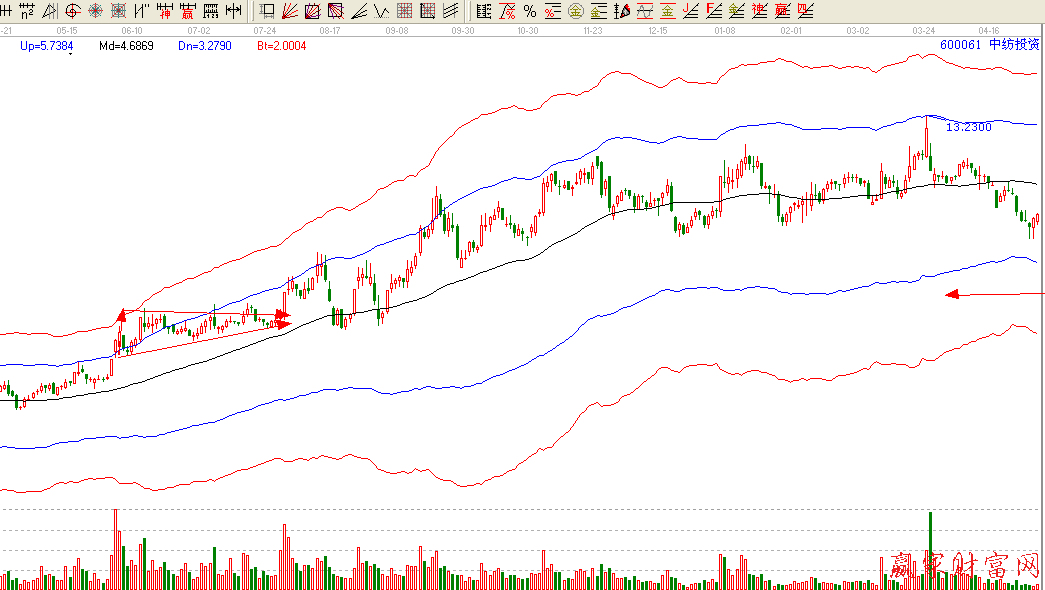Click the Up=5.7384 indicator value
The image size is (1045, 590).
click(46, 46)
